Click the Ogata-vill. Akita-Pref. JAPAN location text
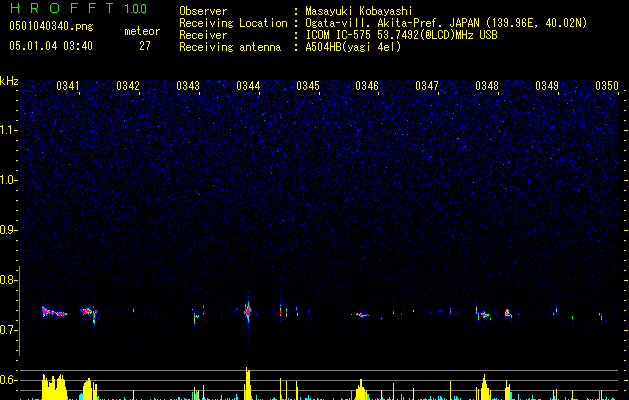This screenshot has height=400, width=629. click(446, 23)
